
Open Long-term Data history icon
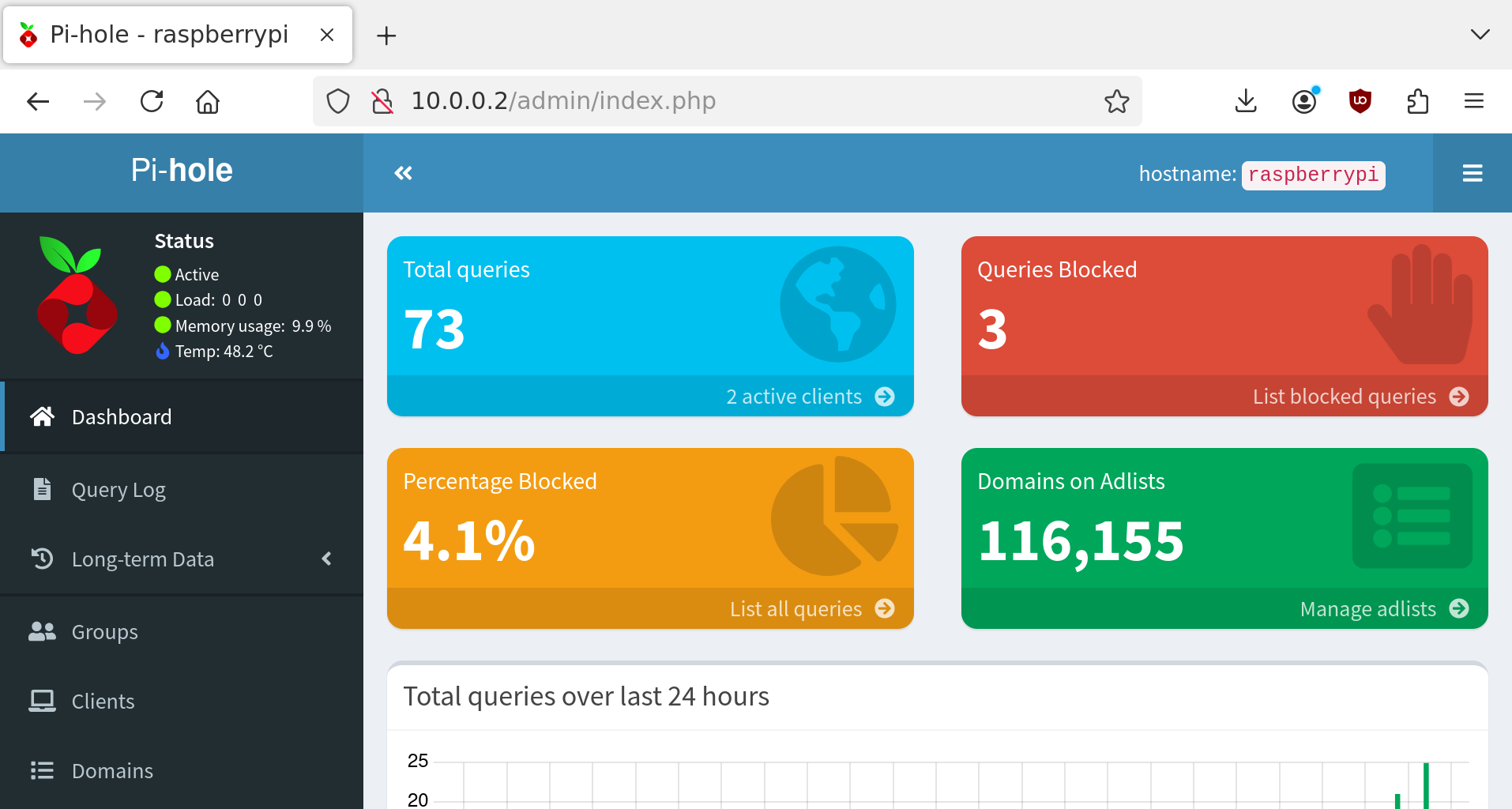pyautogui.click(x=42, y=559)
